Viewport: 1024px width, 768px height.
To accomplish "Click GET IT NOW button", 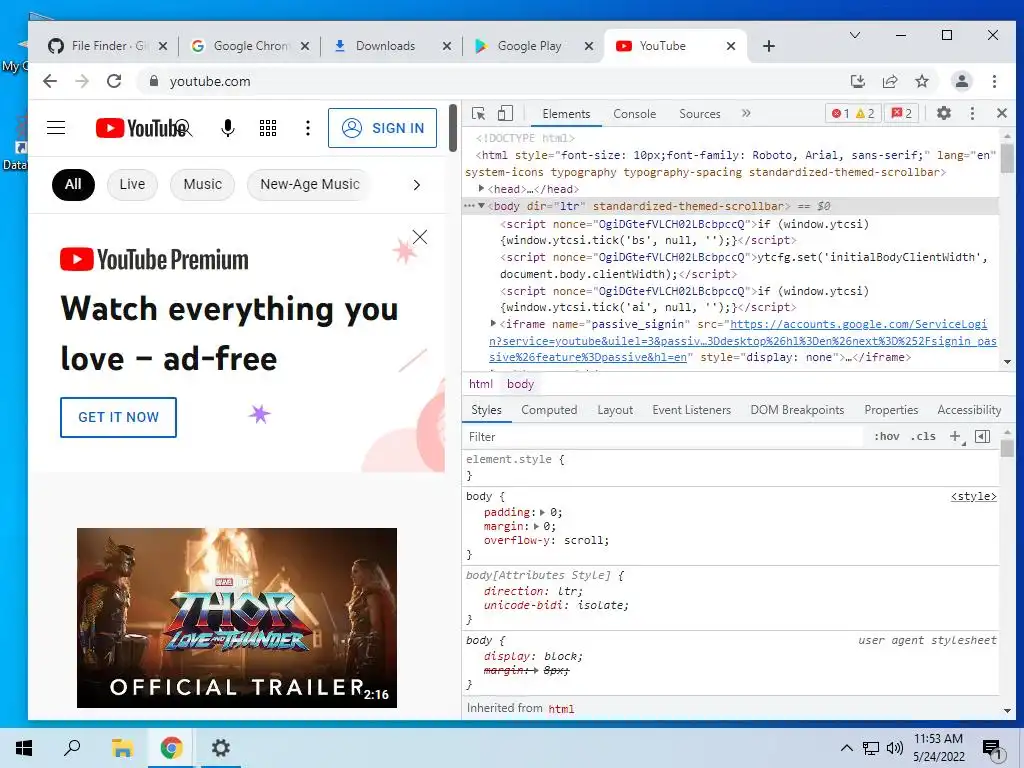I will tap(118, 417).
